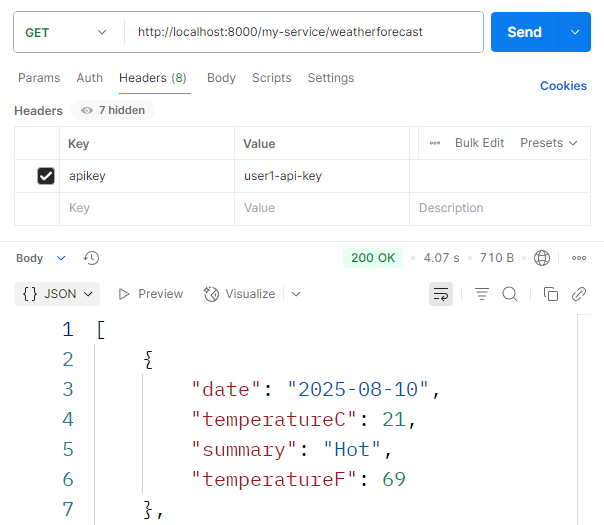Click the network globe icon
604x525 pixels.
click(x=542, y=258)
